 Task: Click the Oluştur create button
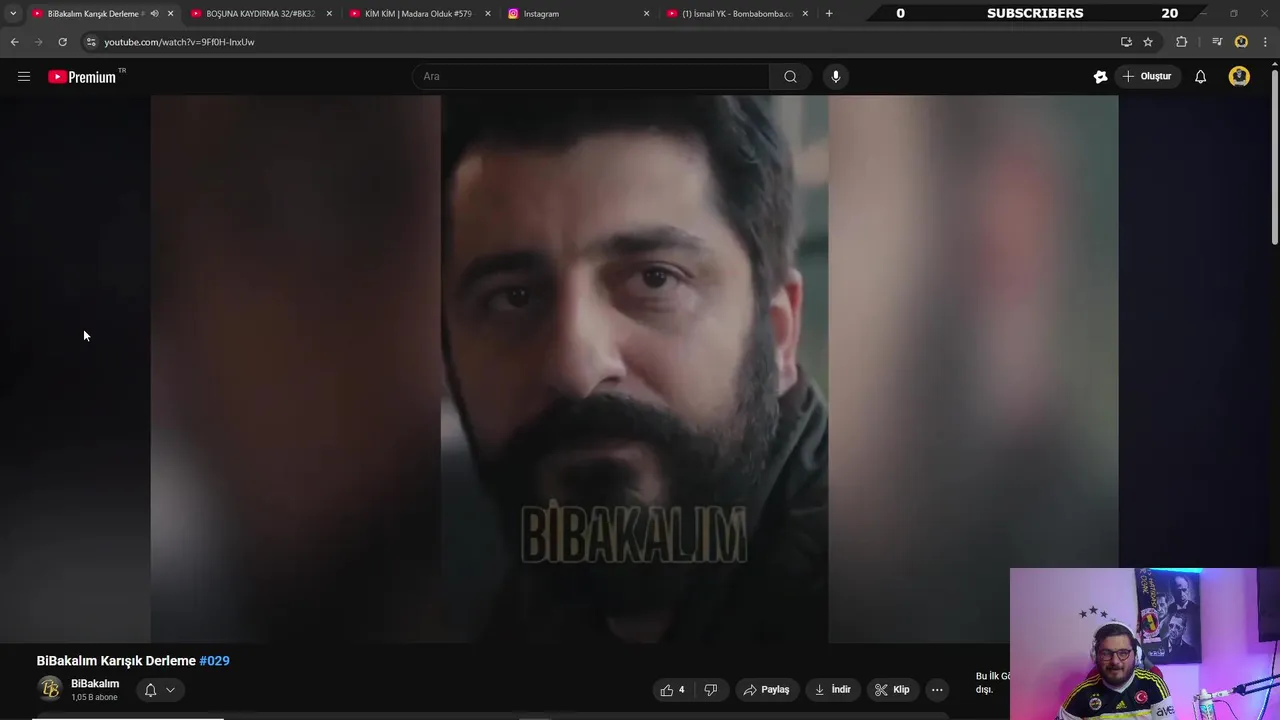1147,76
